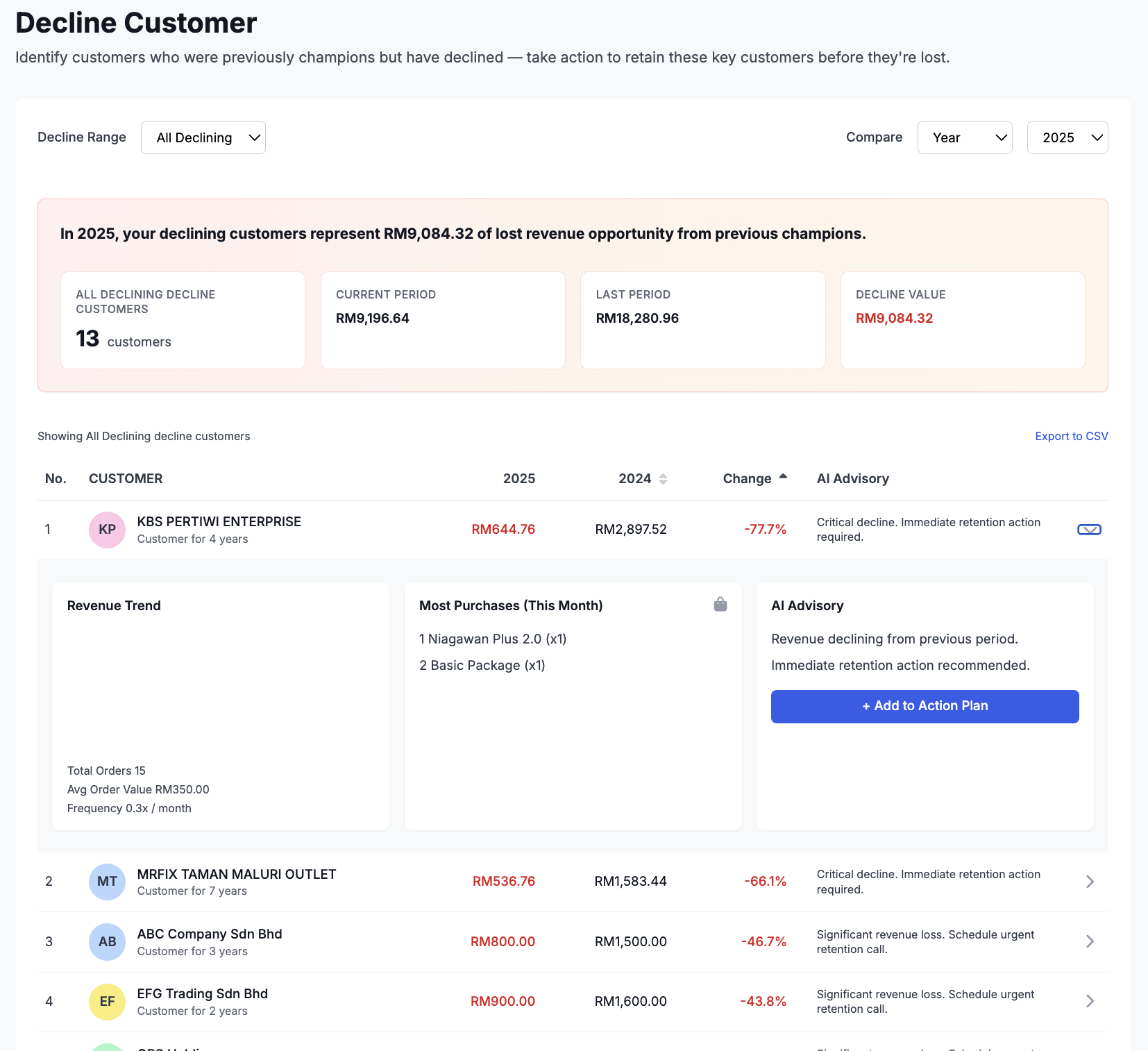1148x1051 pixels.
Task: Click the ascending sort arrow on Change column
Action: (783, 477)
